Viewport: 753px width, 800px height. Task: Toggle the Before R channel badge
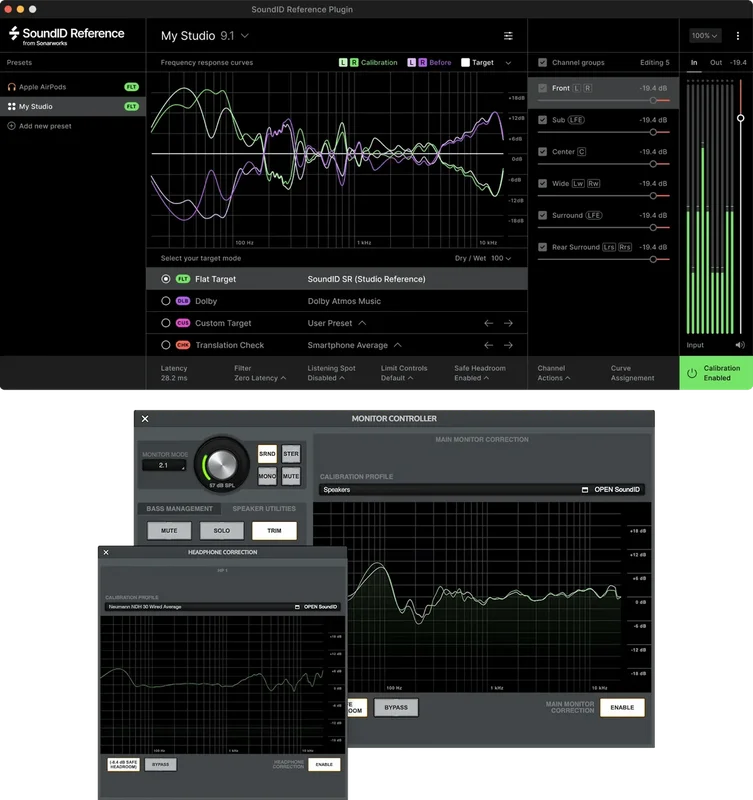[x=422, y=63]
